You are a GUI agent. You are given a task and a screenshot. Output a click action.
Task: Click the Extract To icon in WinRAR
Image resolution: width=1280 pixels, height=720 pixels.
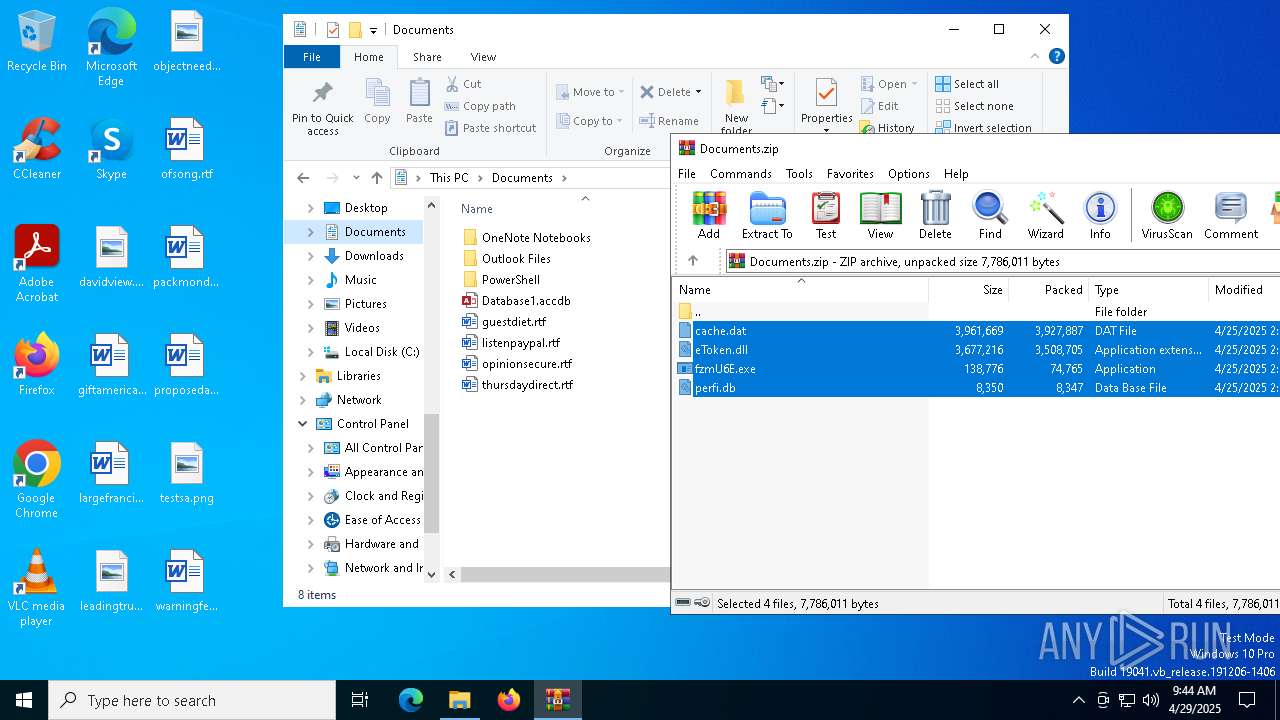[x=767, y=216]
